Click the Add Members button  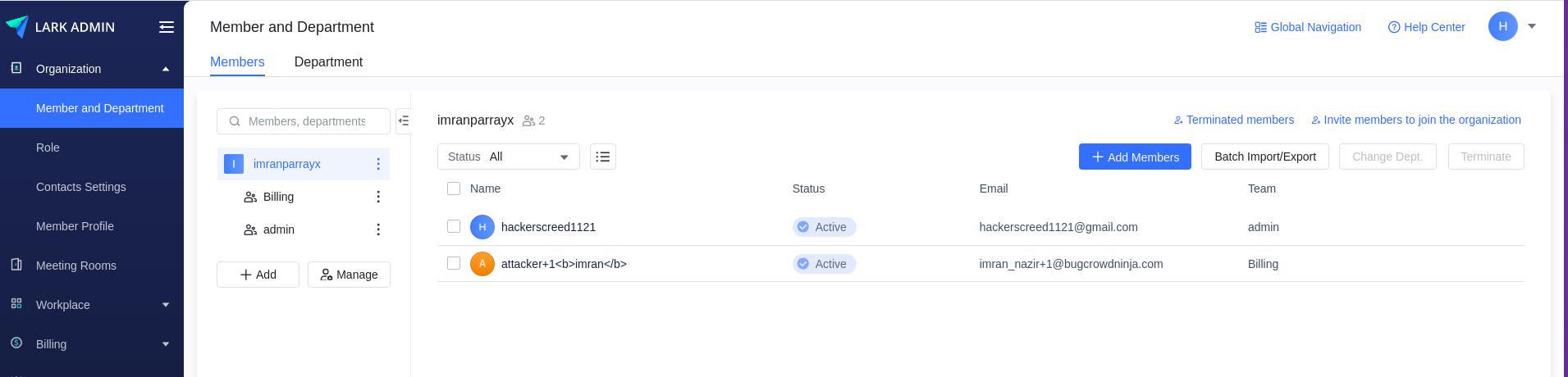click(x=1135, y=157)
